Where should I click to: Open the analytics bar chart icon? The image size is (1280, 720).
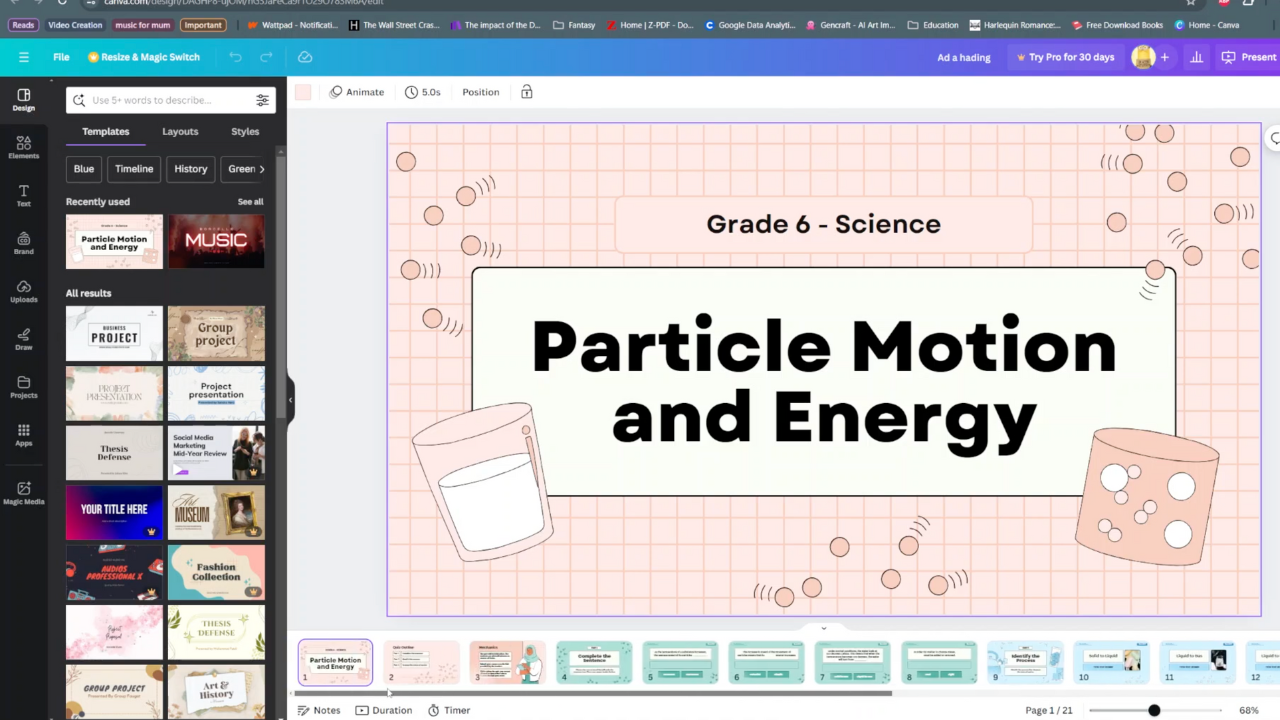(1196, 57)
